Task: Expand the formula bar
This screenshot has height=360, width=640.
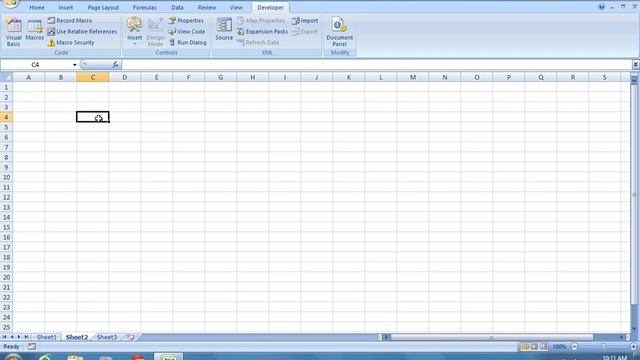Action: pyautogui.click(x=636, y=65)
